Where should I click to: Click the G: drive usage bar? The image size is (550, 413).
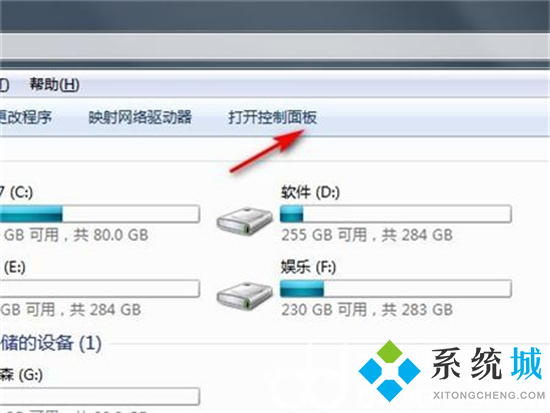(100, 396)
